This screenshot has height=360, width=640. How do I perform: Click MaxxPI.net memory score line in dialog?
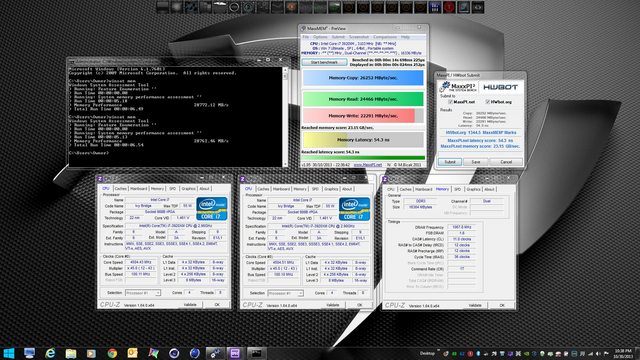[480, 146]
